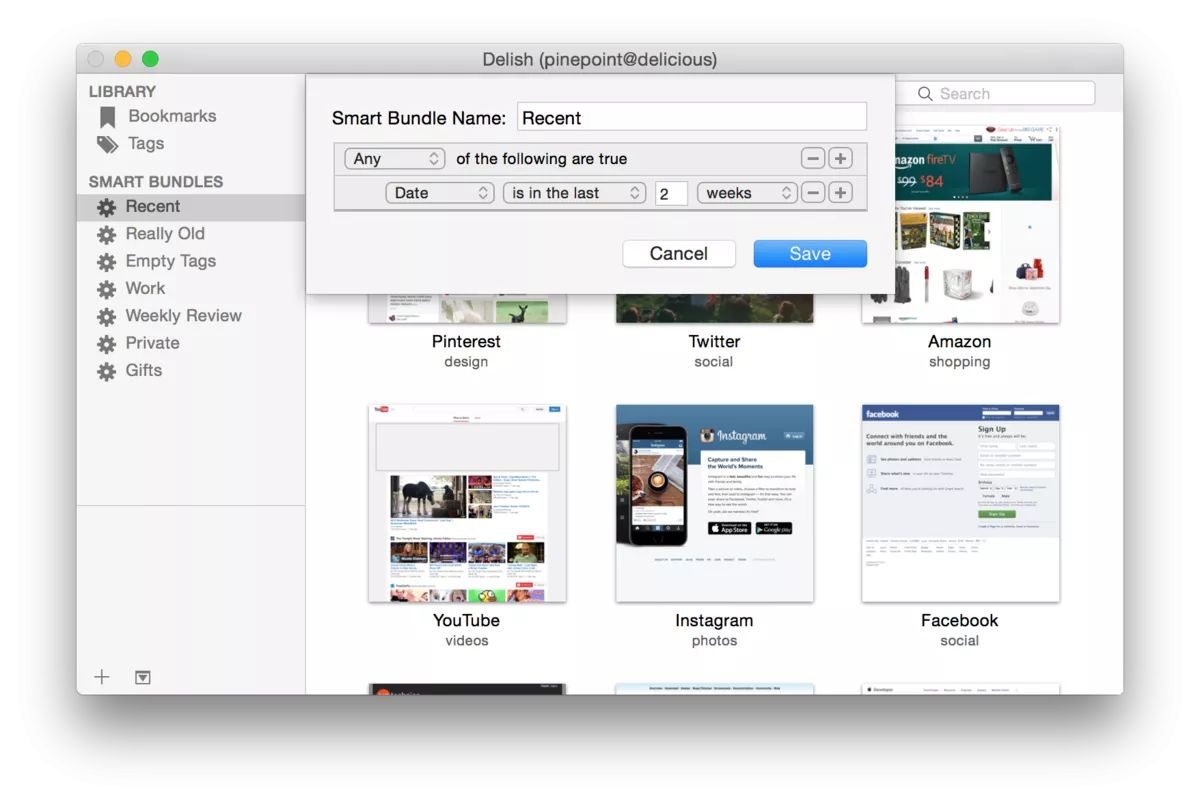Open the Date criterion dropdown
This screenshot has height=804, width=1200.
tap(440, 193)
